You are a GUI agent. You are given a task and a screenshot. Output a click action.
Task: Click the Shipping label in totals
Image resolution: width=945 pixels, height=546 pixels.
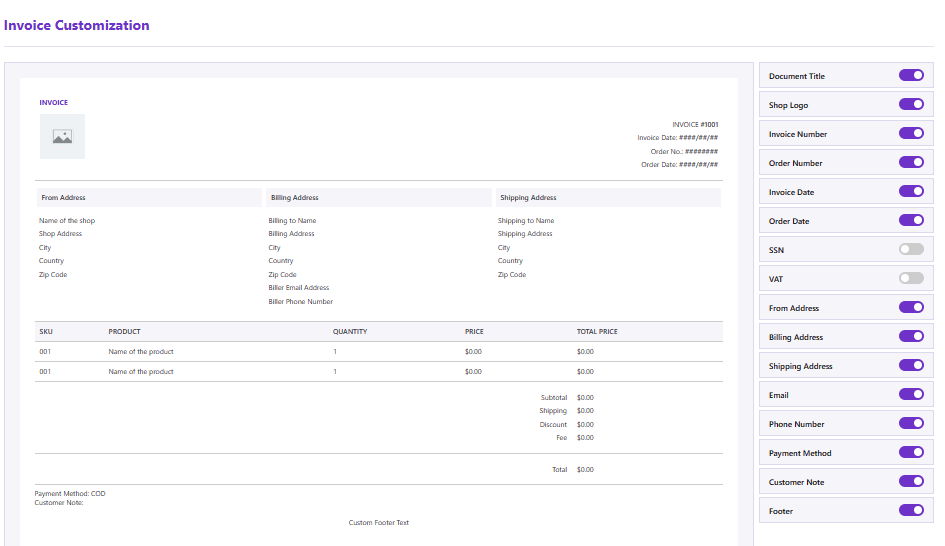(x=553, y=411)
